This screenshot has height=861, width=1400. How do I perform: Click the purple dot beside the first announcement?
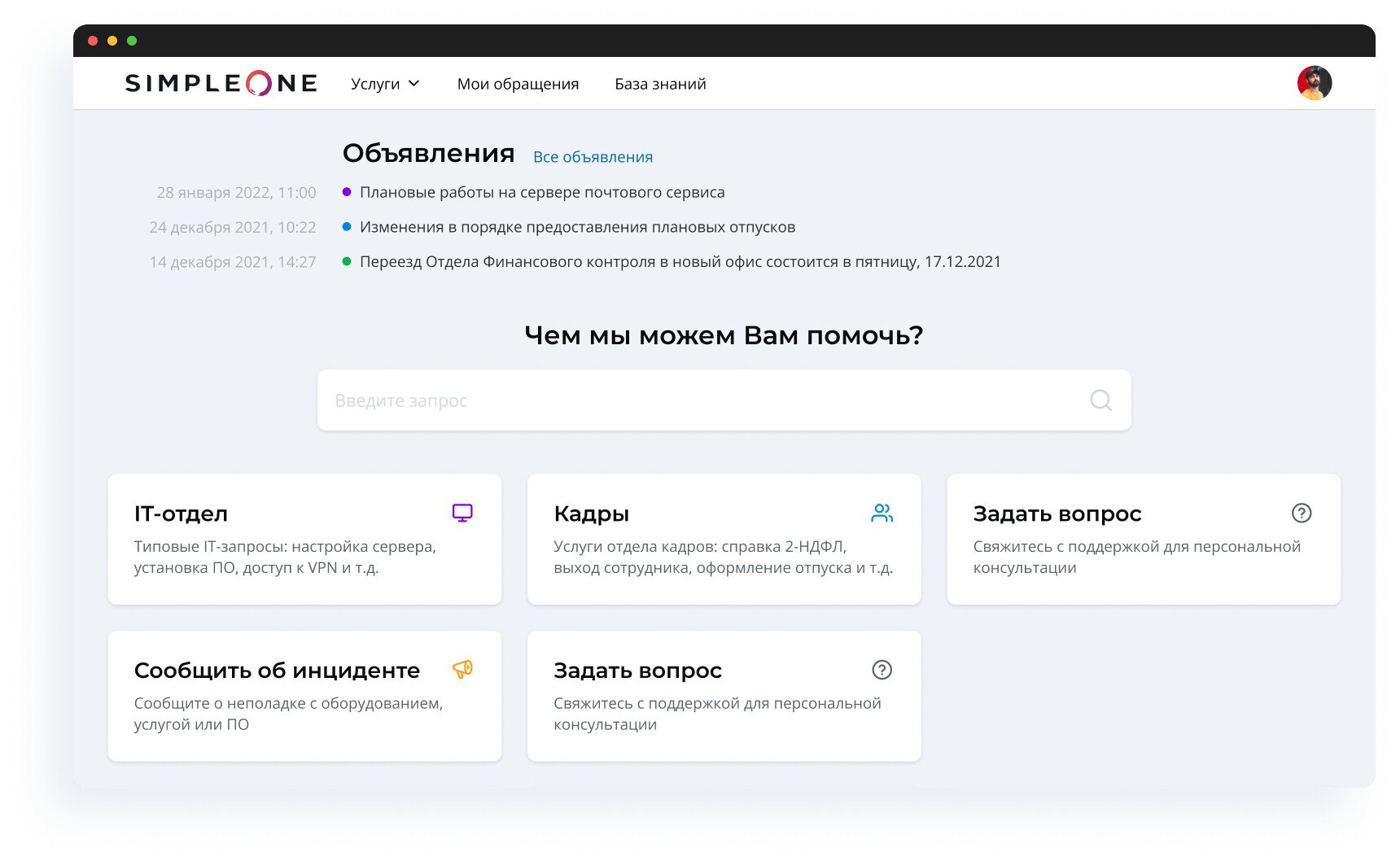[347, 192]
